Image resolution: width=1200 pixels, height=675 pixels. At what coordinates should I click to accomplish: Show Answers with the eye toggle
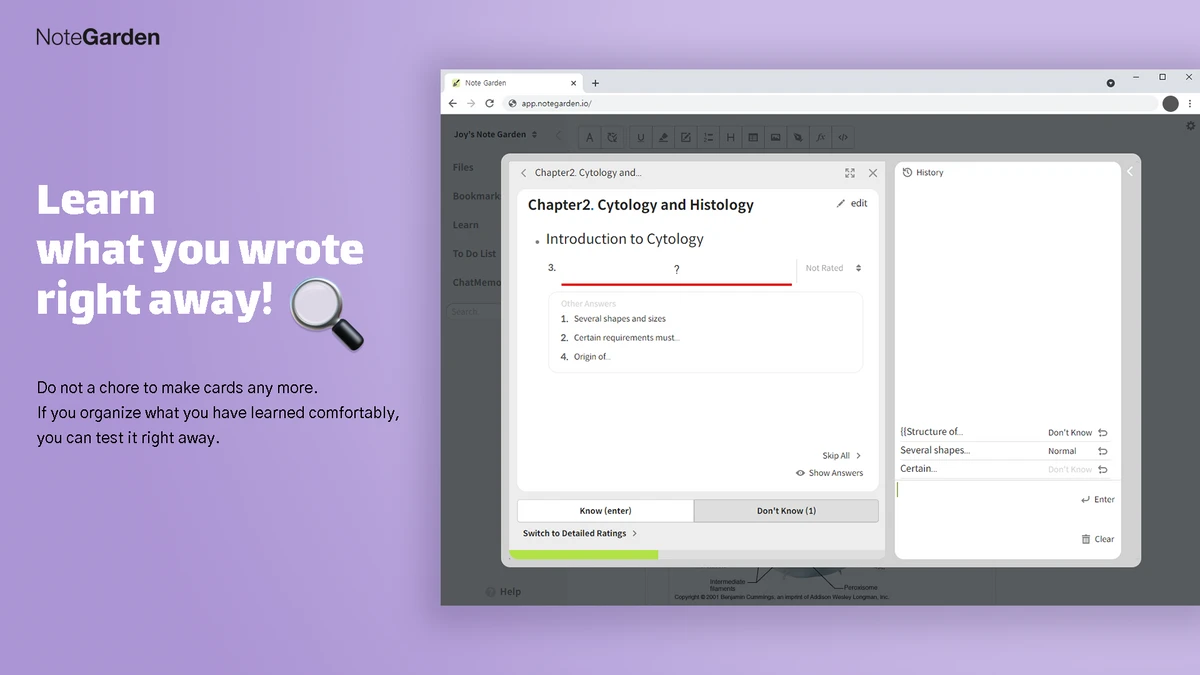click(x=829, y=473)
